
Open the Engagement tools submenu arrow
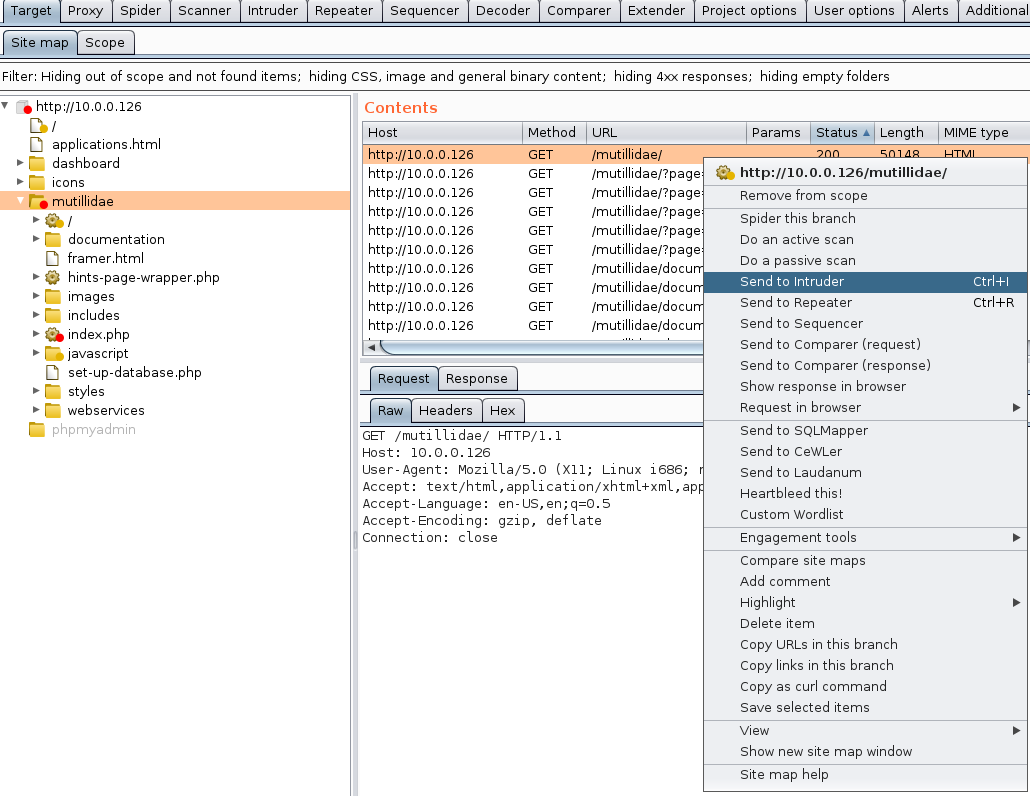(x=1016, y=538)
